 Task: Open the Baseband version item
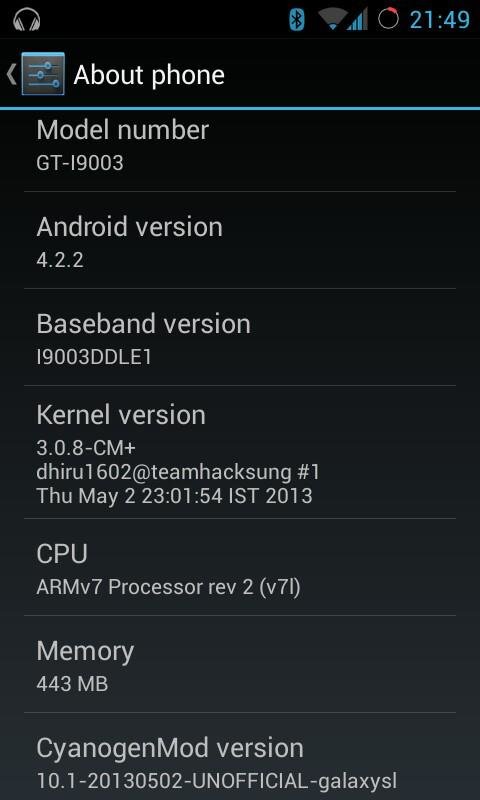240,337
